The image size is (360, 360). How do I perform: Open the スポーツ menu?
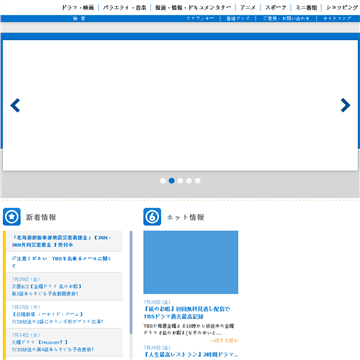pos(276,7)
